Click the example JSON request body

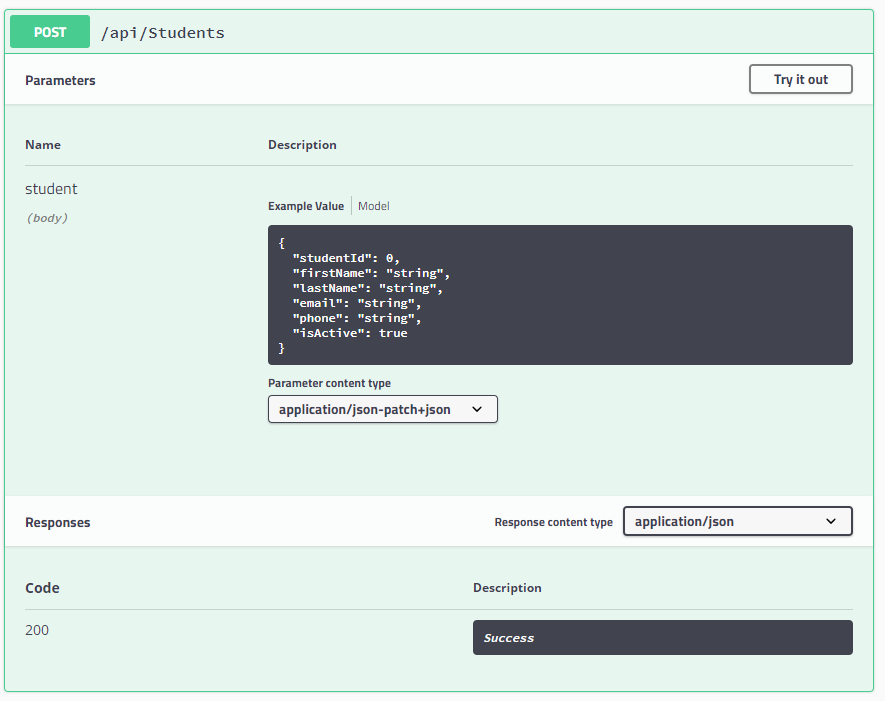pos(560,295)
